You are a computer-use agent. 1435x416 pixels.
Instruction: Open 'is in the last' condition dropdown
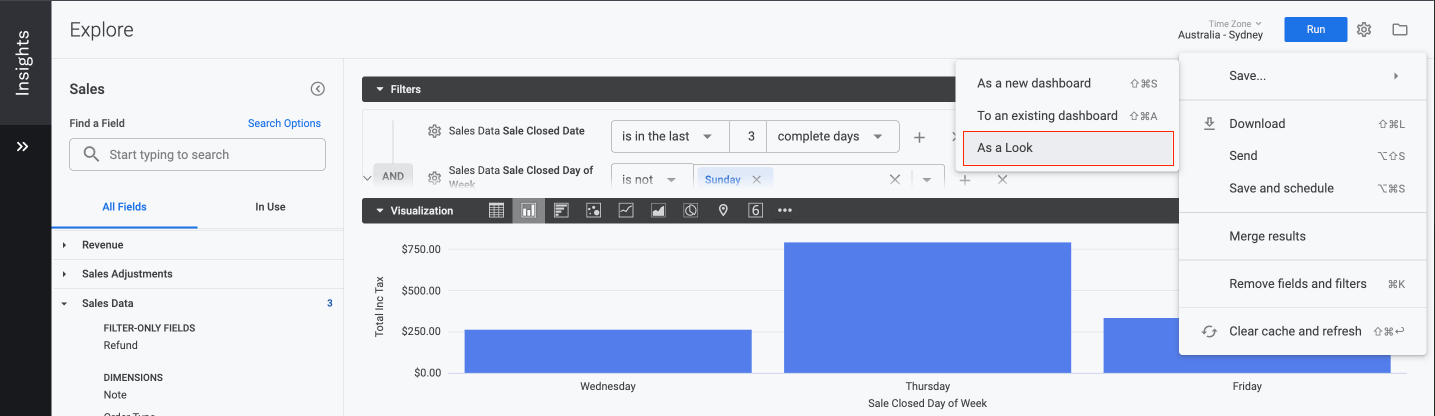[x=670, y=136]
